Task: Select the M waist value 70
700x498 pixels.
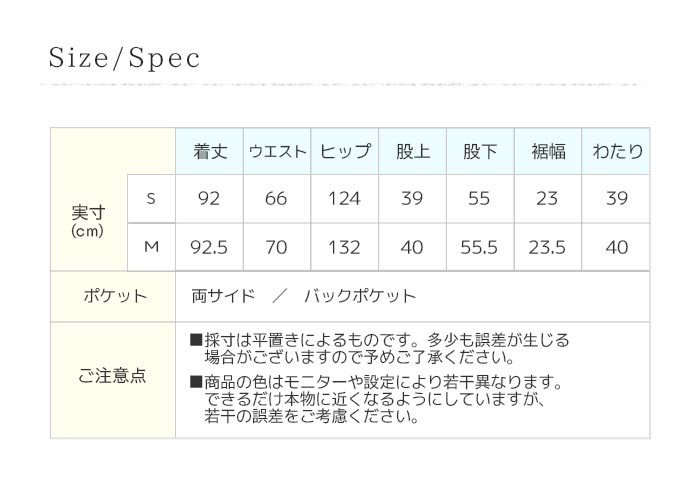Action: tap(276, 247)
